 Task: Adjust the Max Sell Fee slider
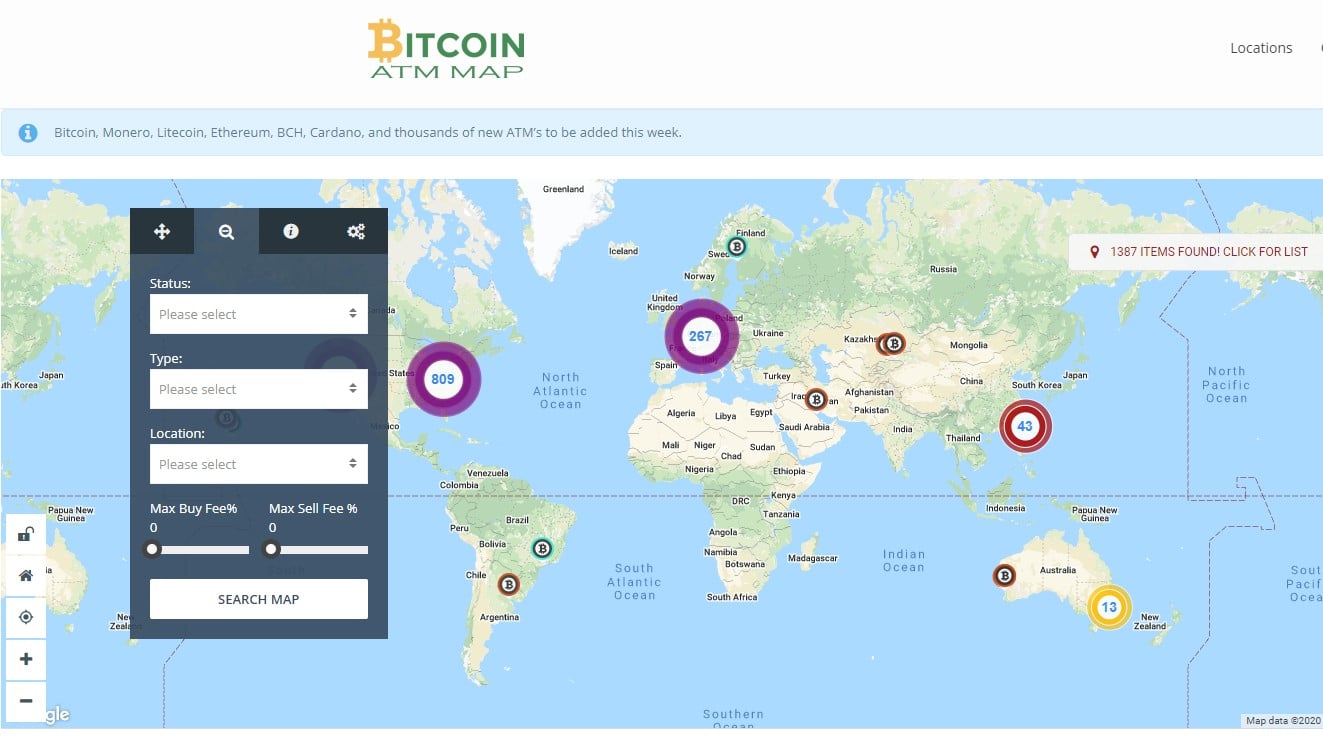point(271,548)
